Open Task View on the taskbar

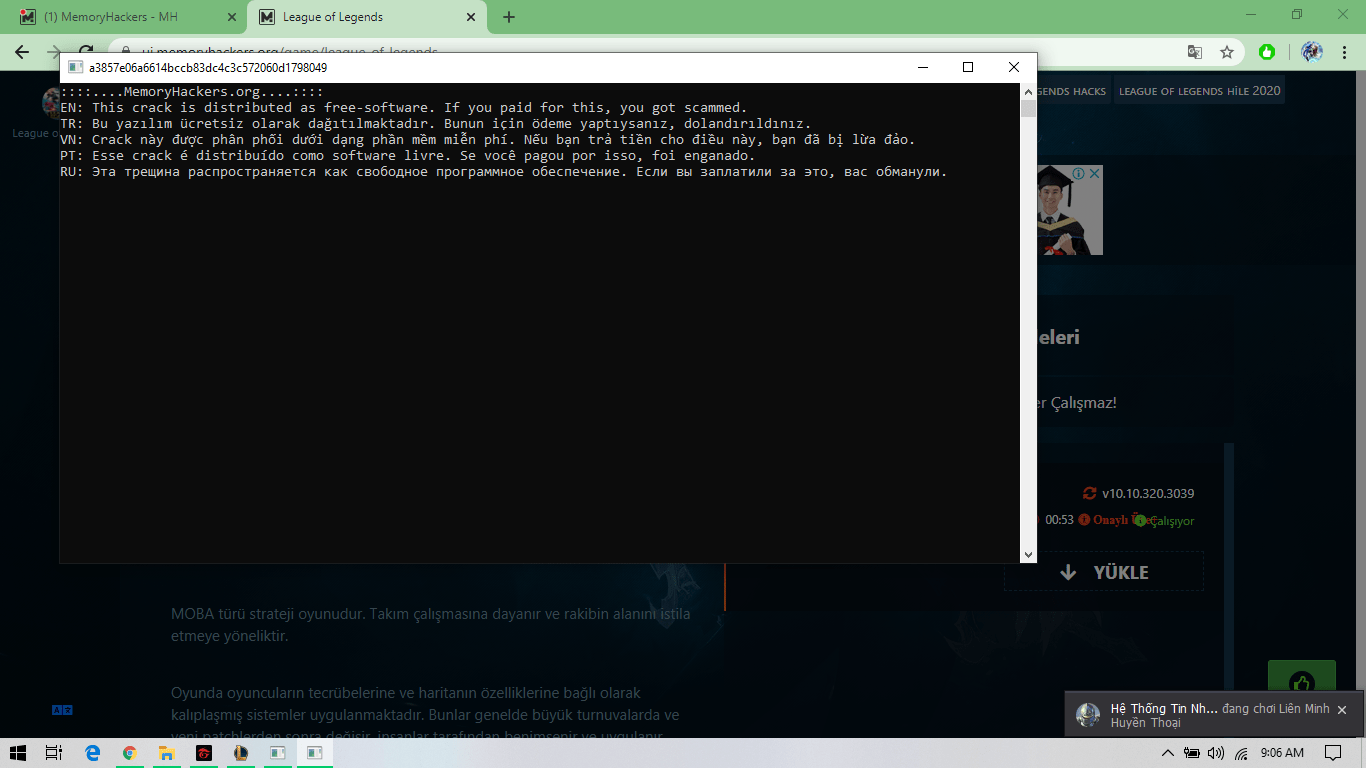click(55, 753)
